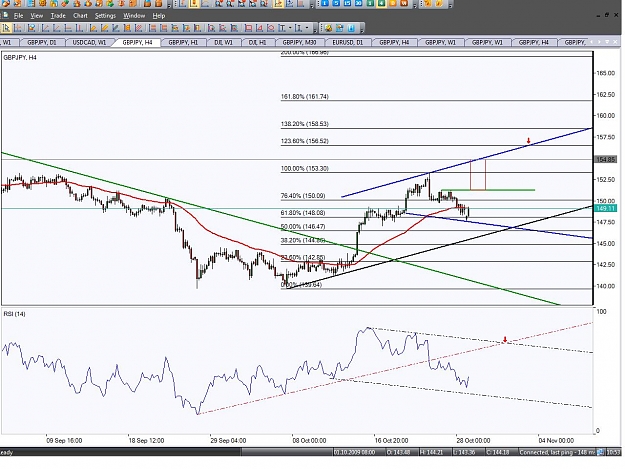Click the 161.80% (161.74) Fibonacci label
The height and width of the screenshot is (469, 625).
[305, 96]
